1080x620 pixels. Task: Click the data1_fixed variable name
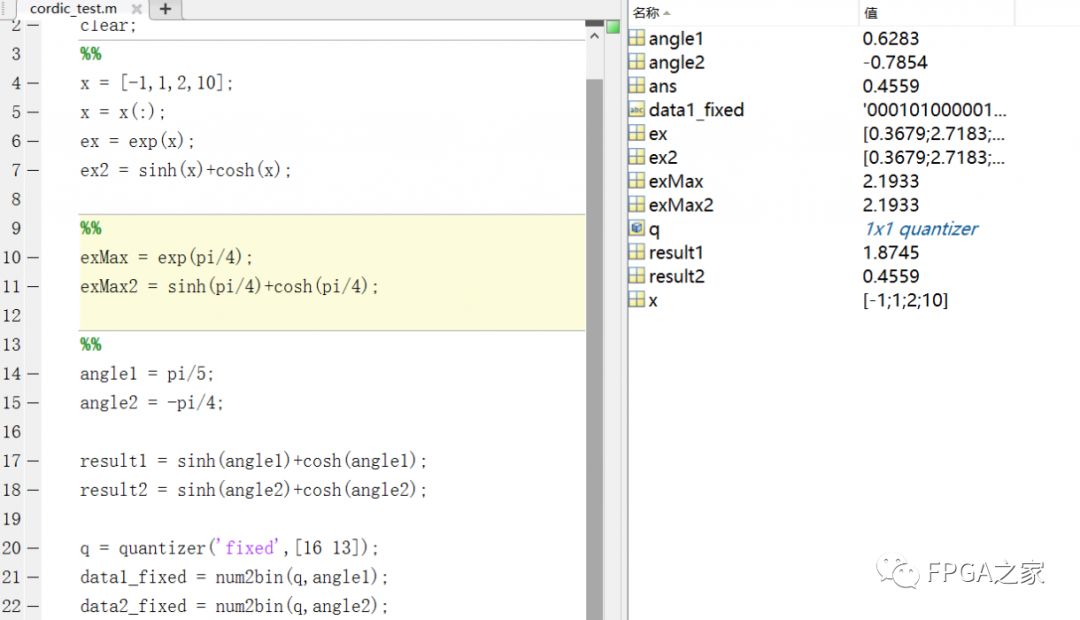696,110
